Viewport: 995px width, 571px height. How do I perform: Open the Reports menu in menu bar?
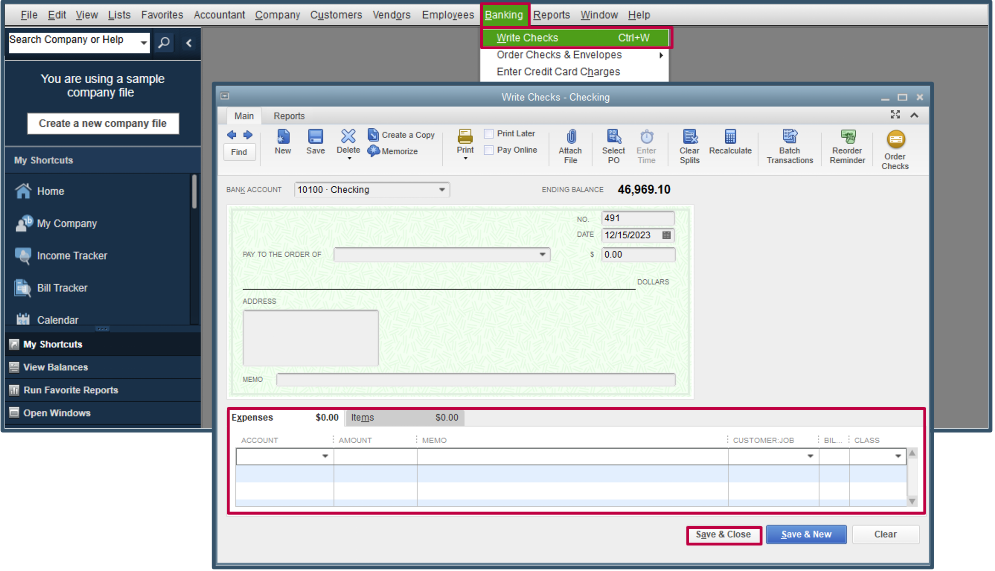[551, 15]
